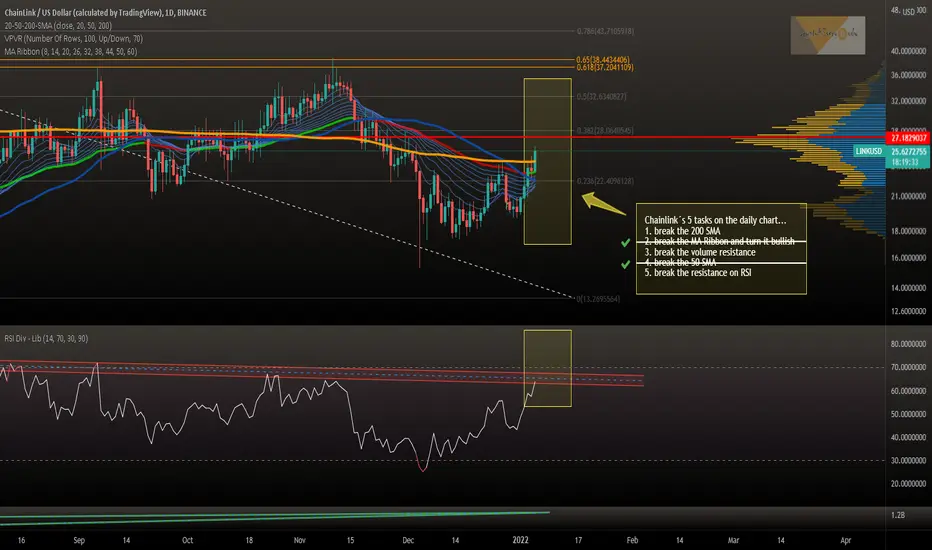Click the note title 'Chainlink´s 5 tasks on the daily chart'

[715, 220]
